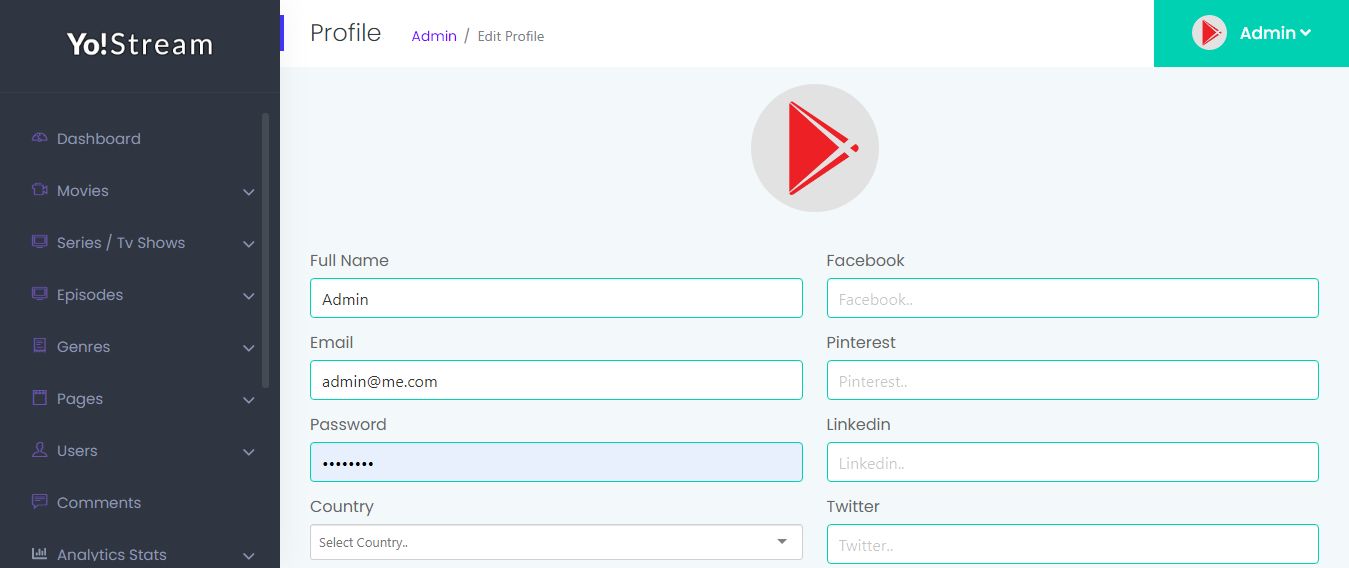The image size is (1349, 568).
Task: Expand the Genres submenu chevron
Action: pos(249,348)
